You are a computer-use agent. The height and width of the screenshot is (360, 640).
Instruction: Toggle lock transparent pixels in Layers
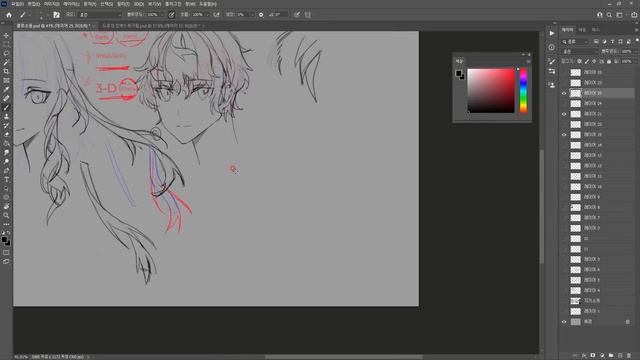tap(579, 61)
